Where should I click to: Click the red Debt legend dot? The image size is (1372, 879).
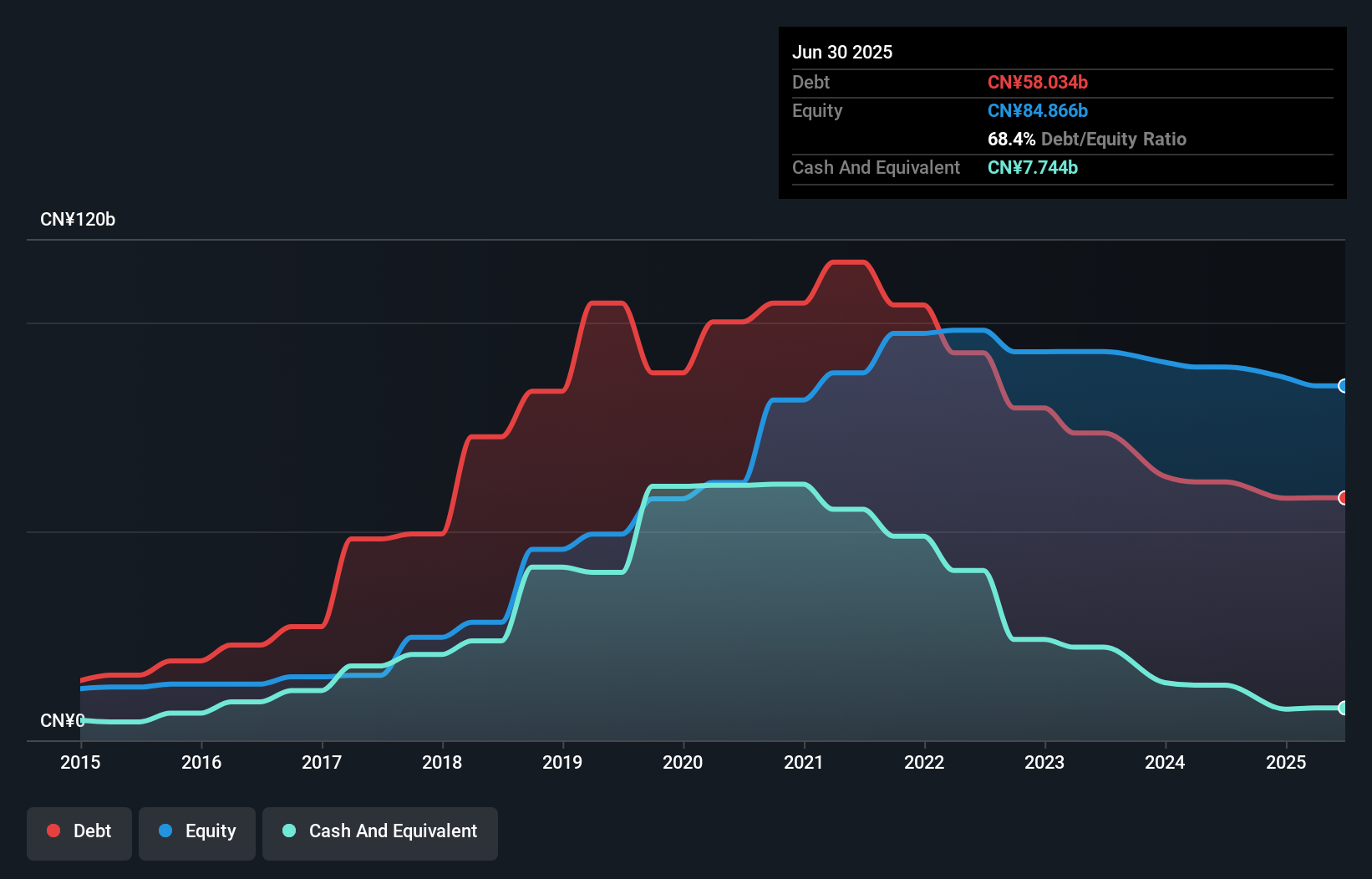tap(53, 831)
